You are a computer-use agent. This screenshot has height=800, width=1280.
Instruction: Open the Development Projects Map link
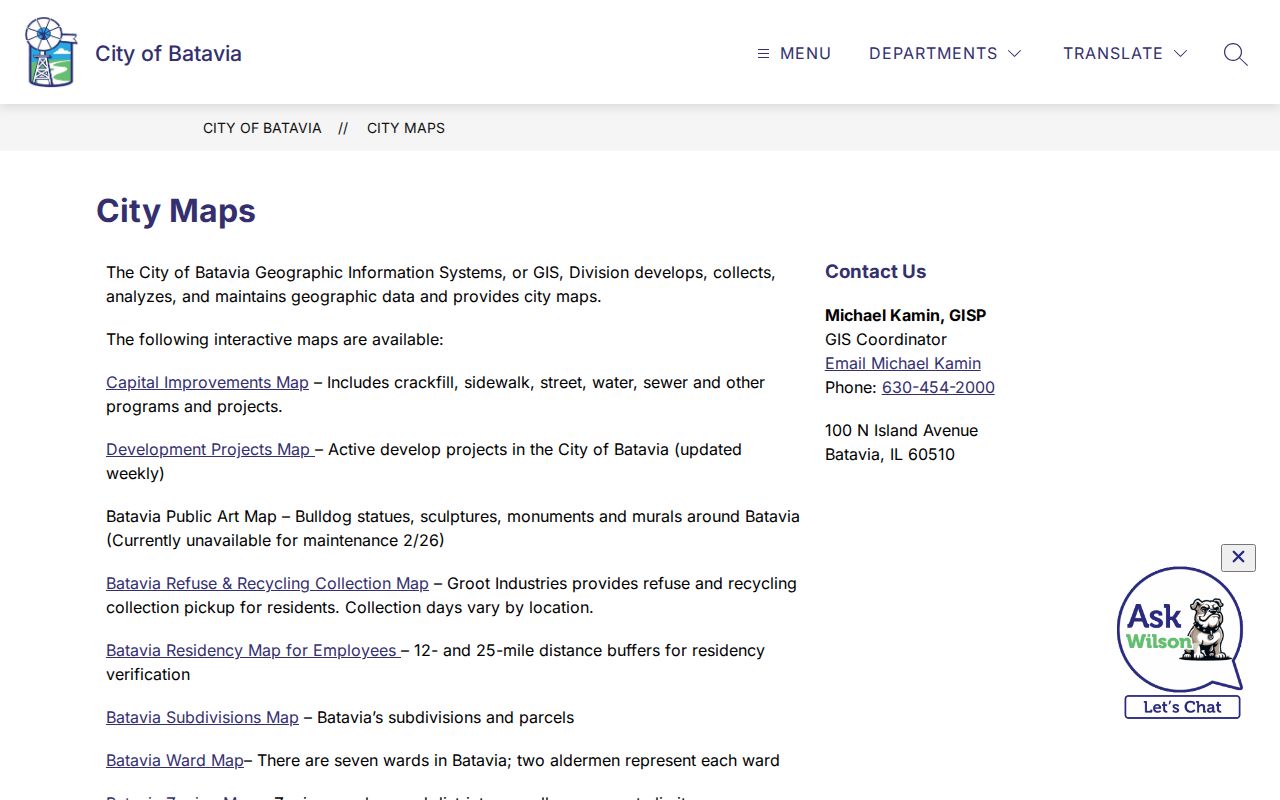point(210,450)
